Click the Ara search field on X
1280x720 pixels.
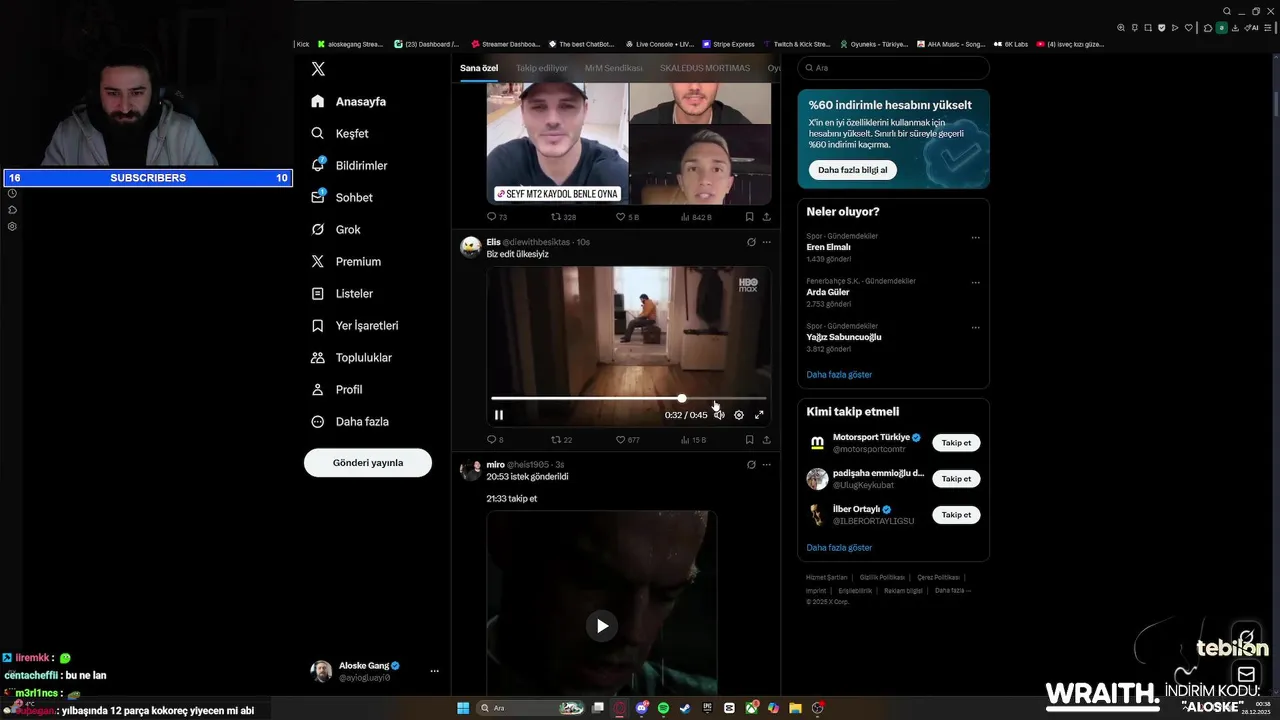[893, 68]
